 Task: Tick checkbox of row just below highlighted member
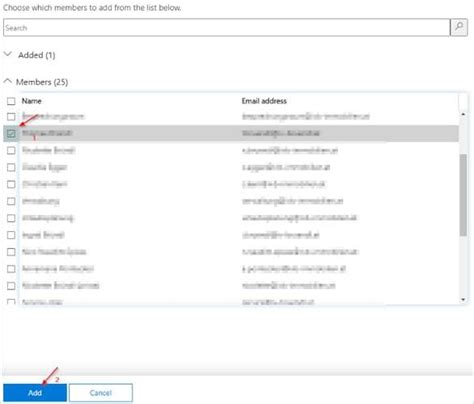point(11,150)
